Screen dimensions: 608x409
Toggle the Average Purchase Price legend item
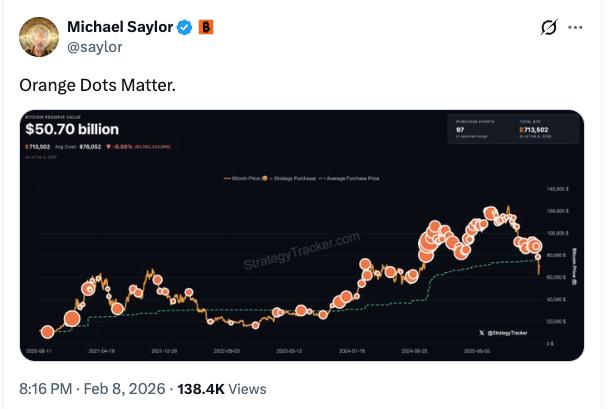345,178
